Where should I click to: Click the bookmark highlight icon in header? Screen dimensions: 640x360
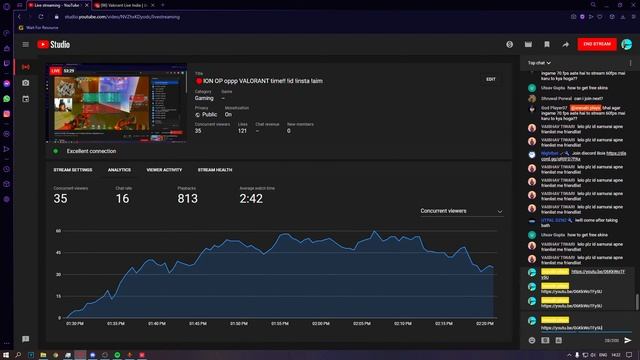point(547,44)
